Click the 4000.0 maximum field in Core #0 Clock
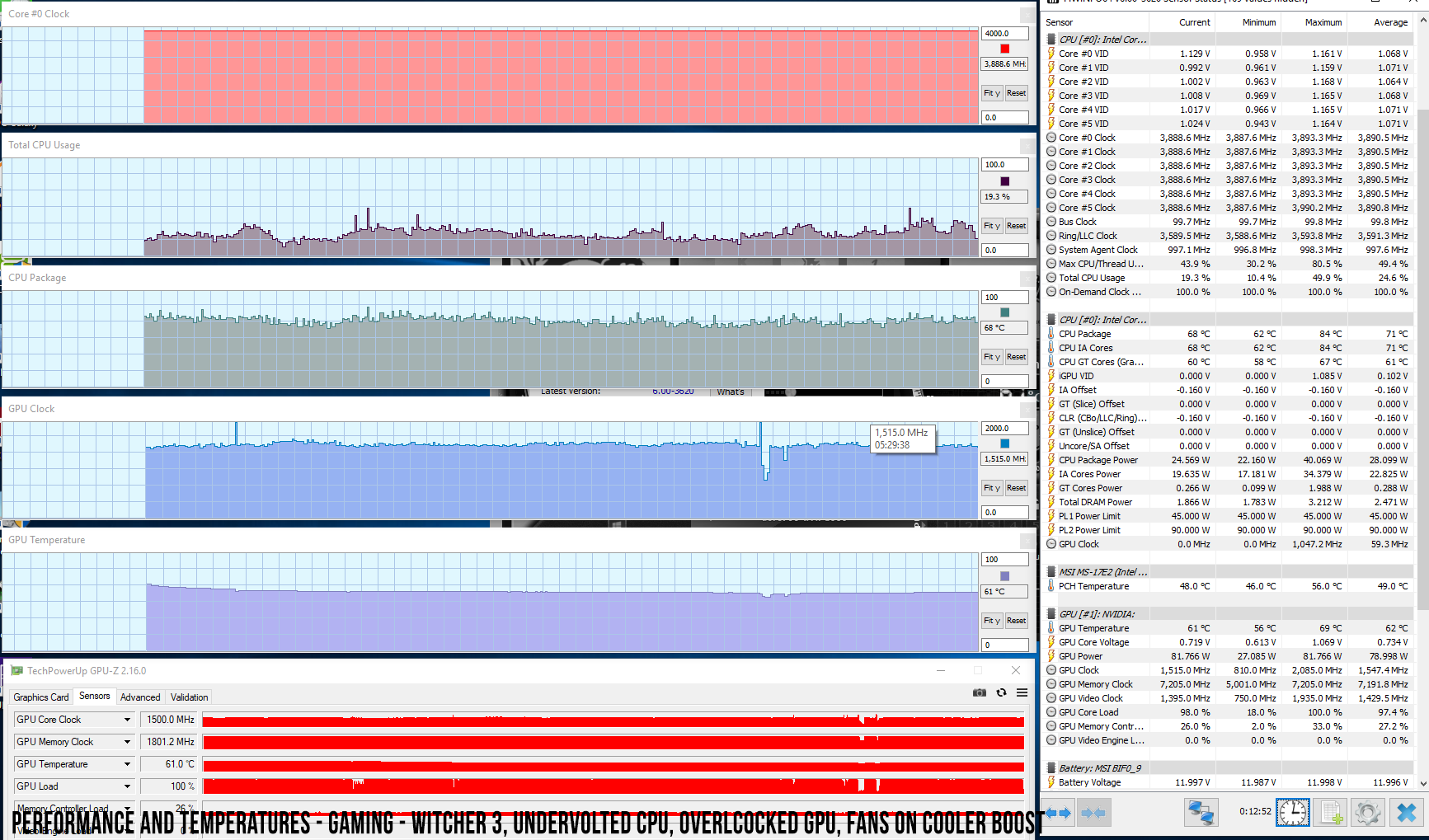The height and width of the screenshot is (840, 1429). 1004,34
